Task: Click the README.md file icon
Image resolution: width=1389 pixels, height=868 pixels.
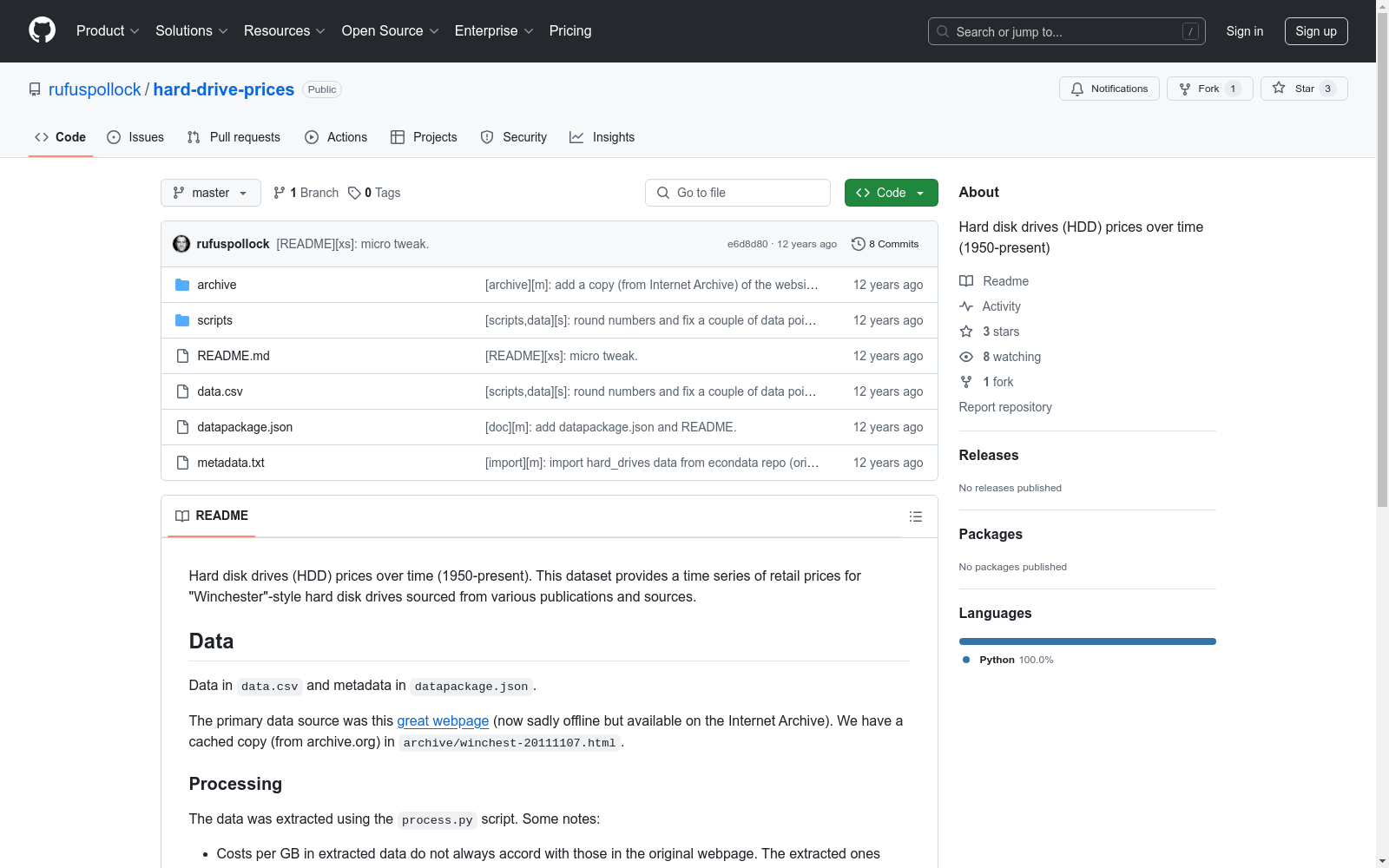Action: tap(182, 356)
